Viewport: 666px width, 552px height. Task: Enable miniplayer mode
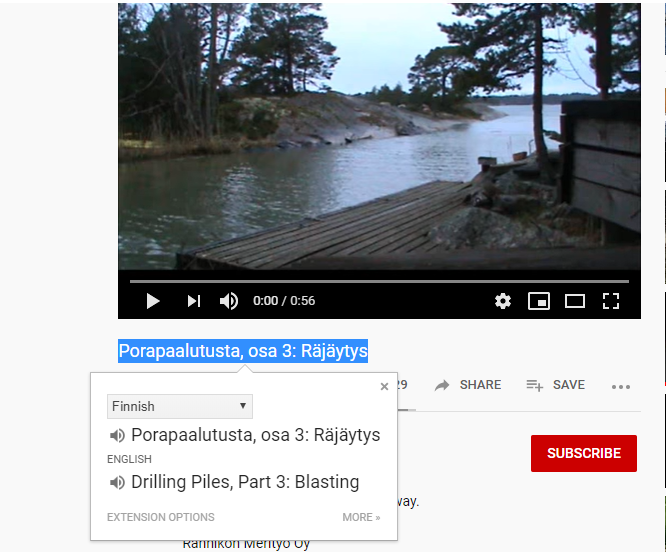tap(539, 301)
